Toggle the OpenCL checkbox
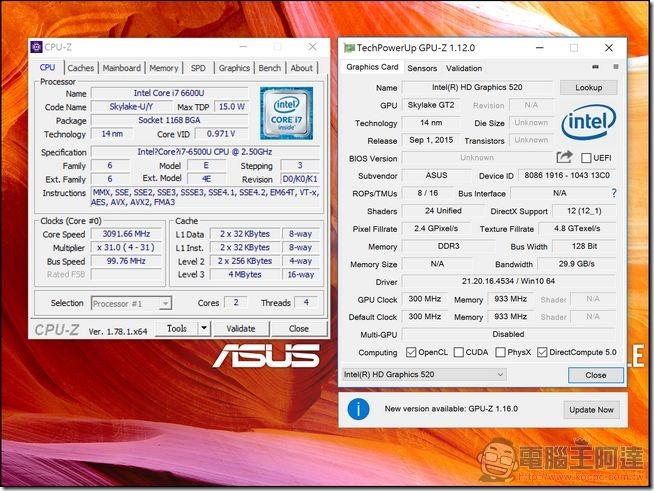Viewport: 654px width, 491px height. click(x=411, y=353)
